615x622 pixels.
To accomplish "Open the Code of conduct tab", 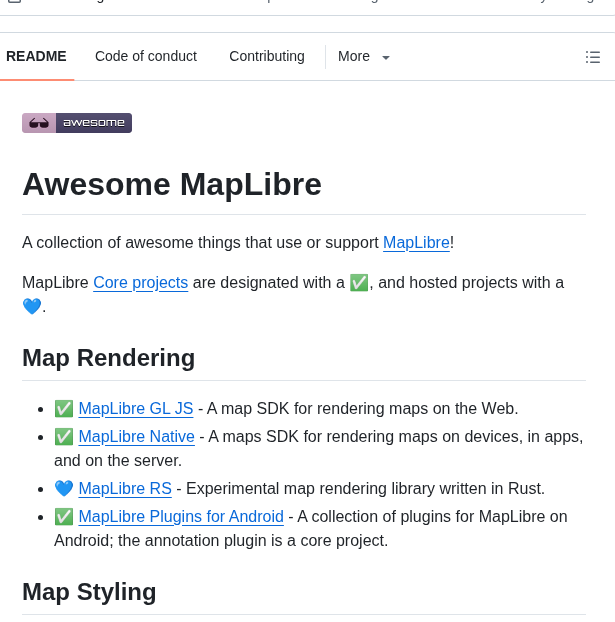I will pos(146,56).
